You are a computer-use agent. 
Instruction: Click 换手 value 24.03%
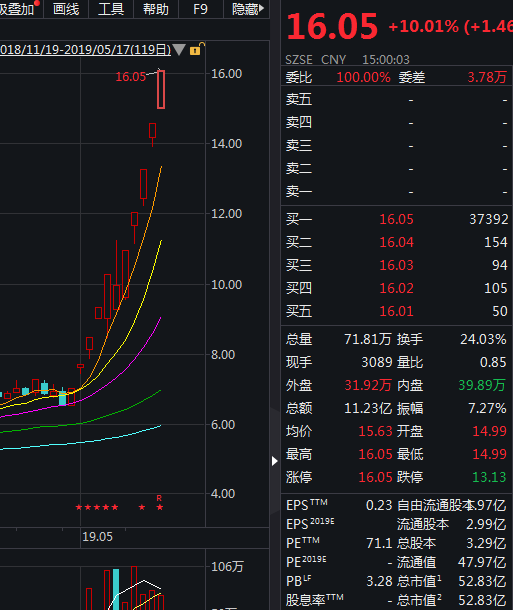(483, 339)
